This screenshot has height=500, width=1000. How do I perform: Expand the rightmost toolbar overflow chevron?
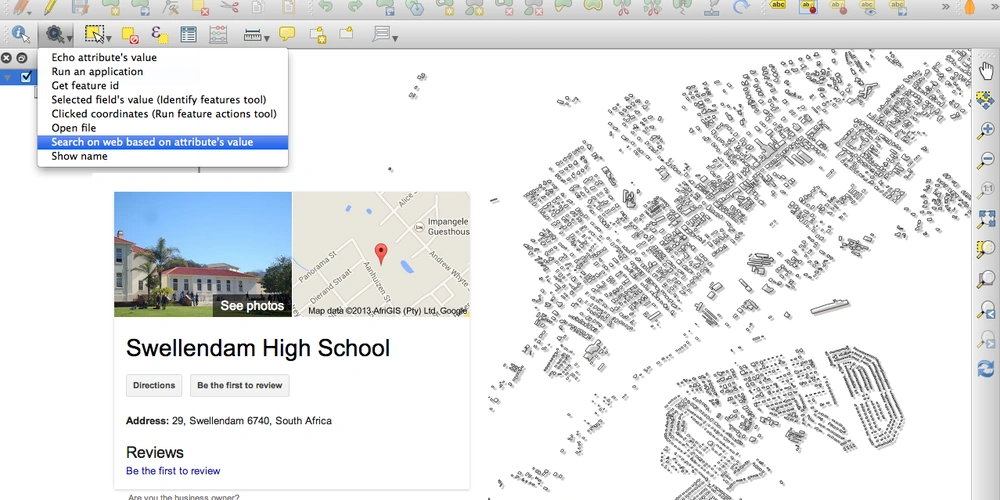(994, 7)
